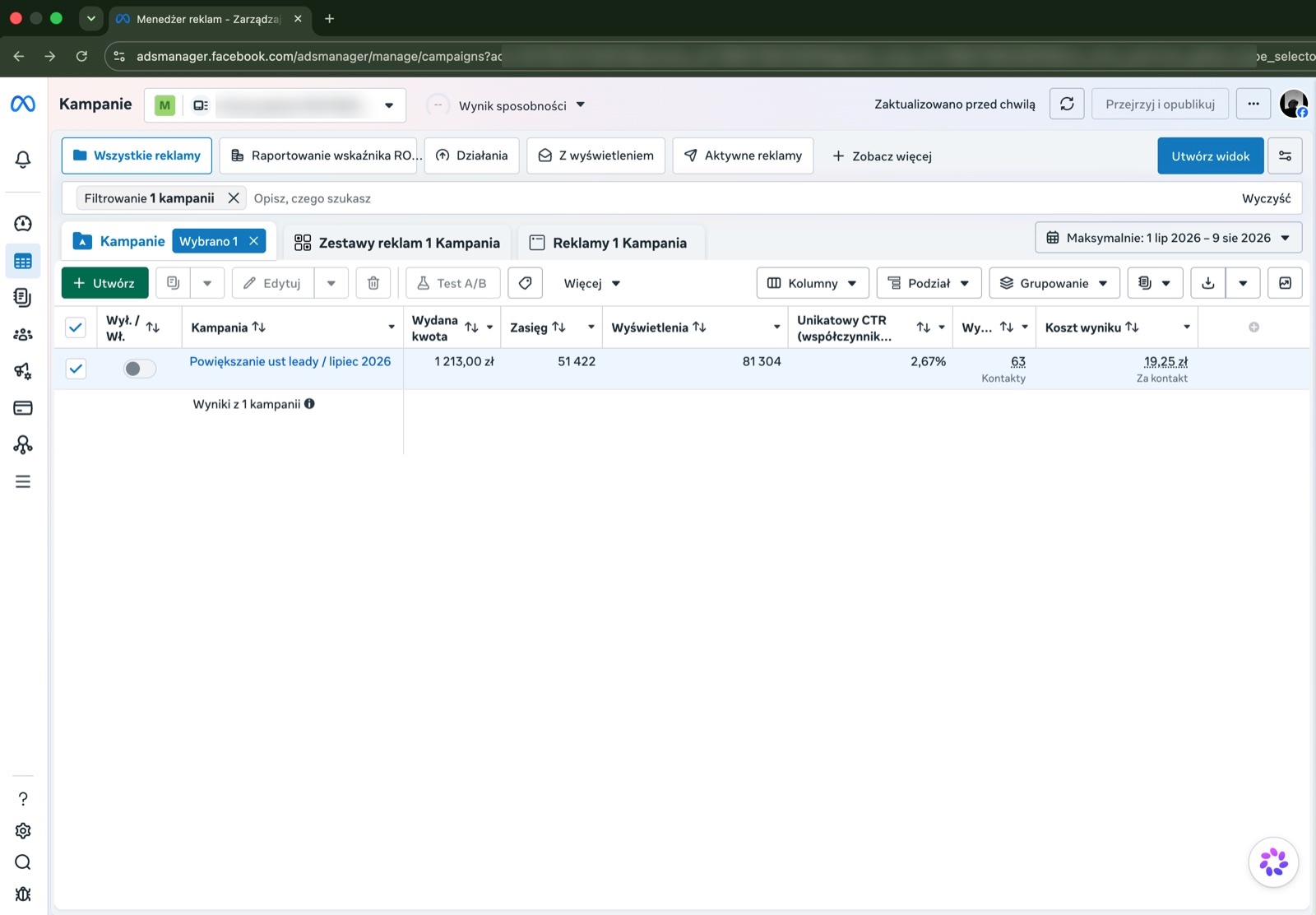This screenshot has height=915, width=1316.
Task: Open the chart panel icon at toolbar right
Action: click(x=1285, y=283)
